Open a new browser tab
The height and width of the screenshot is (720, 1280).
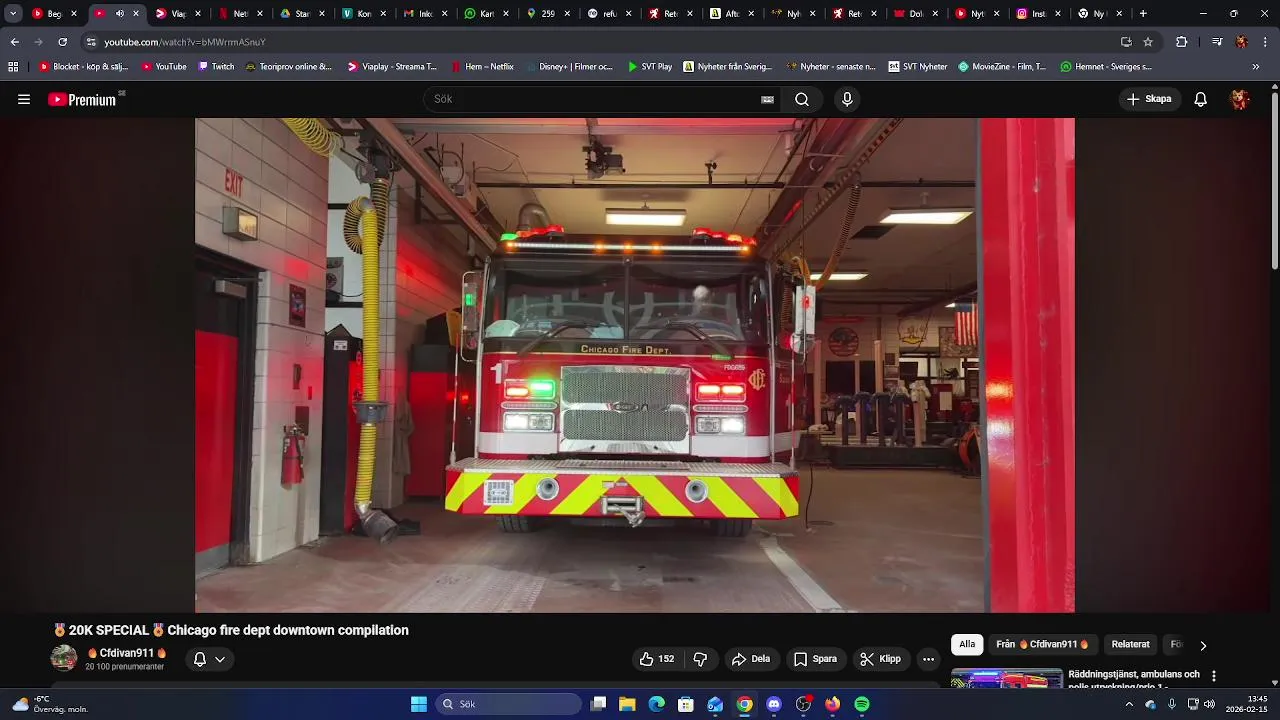(1143, 14)
